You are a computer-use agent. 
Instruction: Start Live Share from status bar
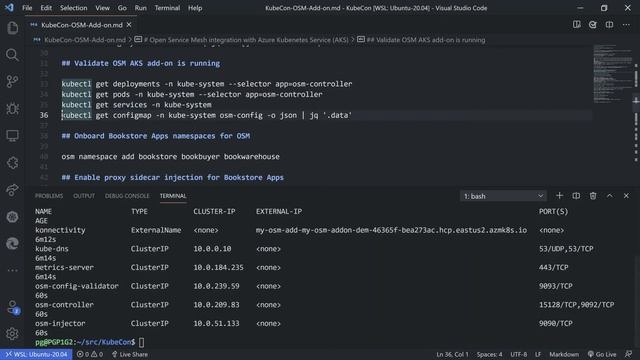[129, 354]
